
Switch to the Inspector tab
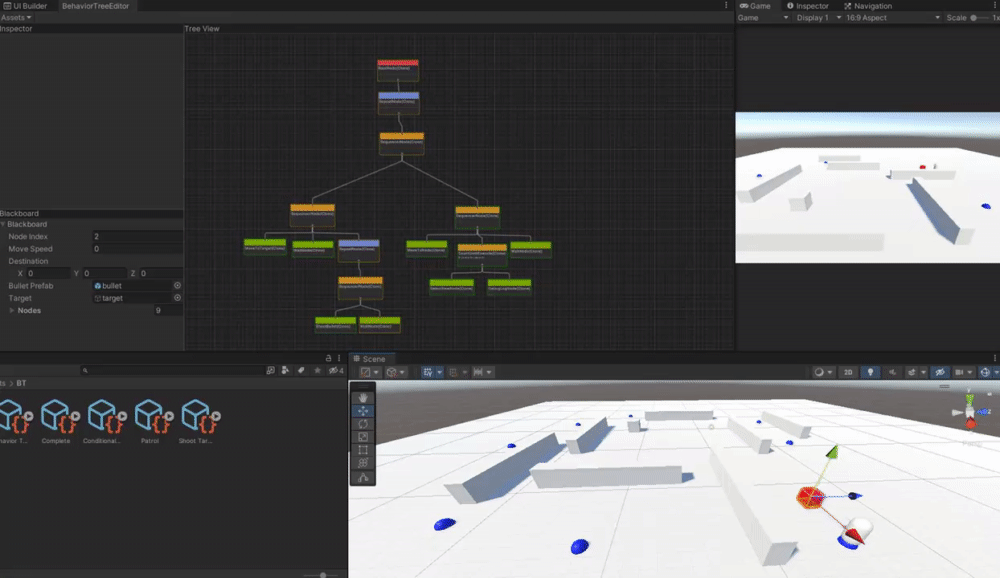[807, 6]
